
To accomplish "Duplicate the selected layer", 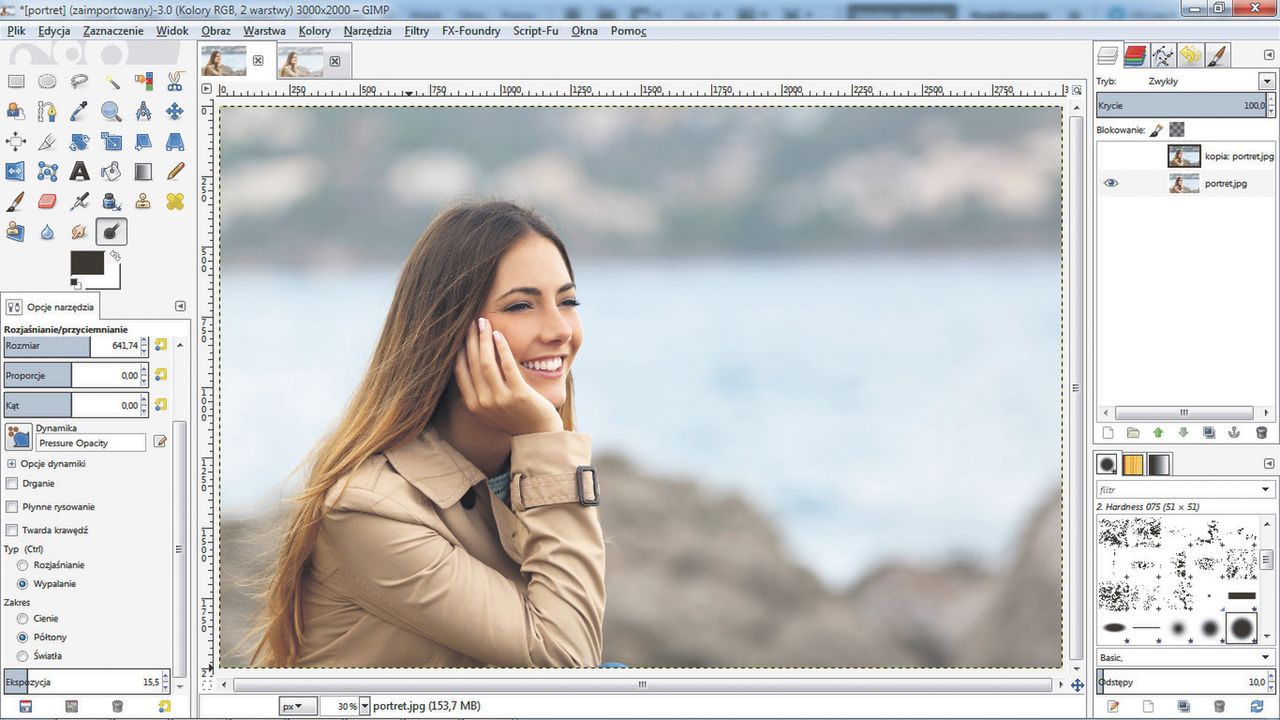I will tap(1209, 433).
